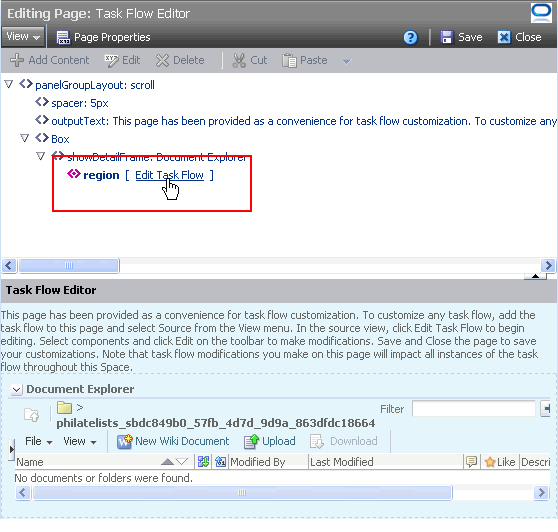Click New Wiki Document
The image size is (558, 532).
tap(173, 442)
